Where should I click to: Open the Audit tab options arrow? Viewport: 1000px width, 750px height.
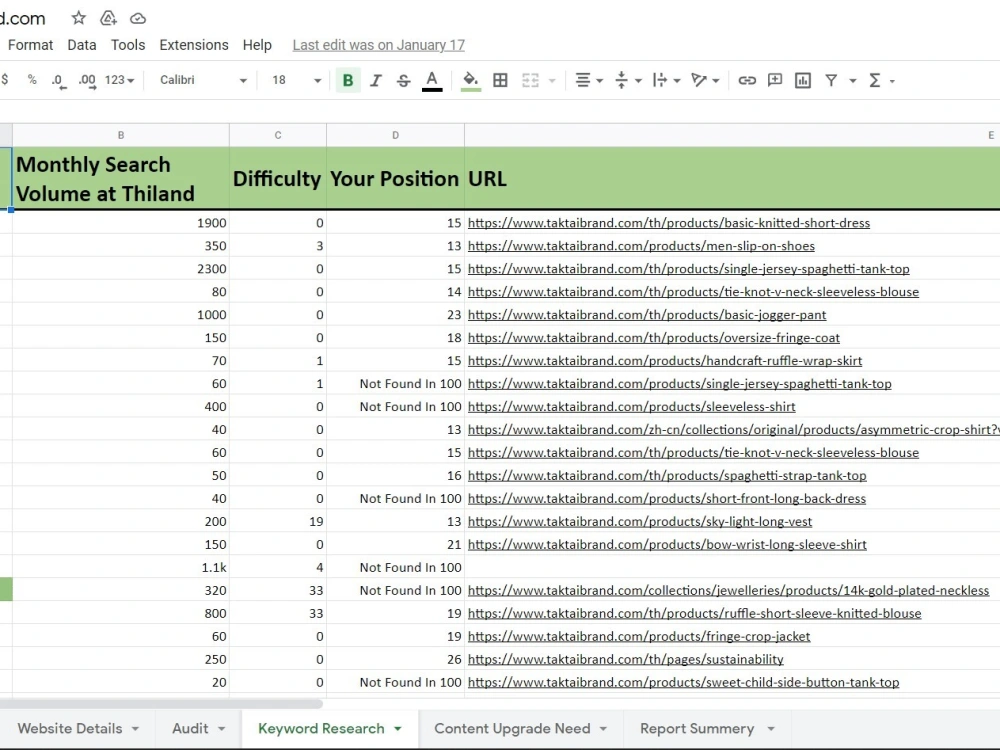[x=221, y=729]
